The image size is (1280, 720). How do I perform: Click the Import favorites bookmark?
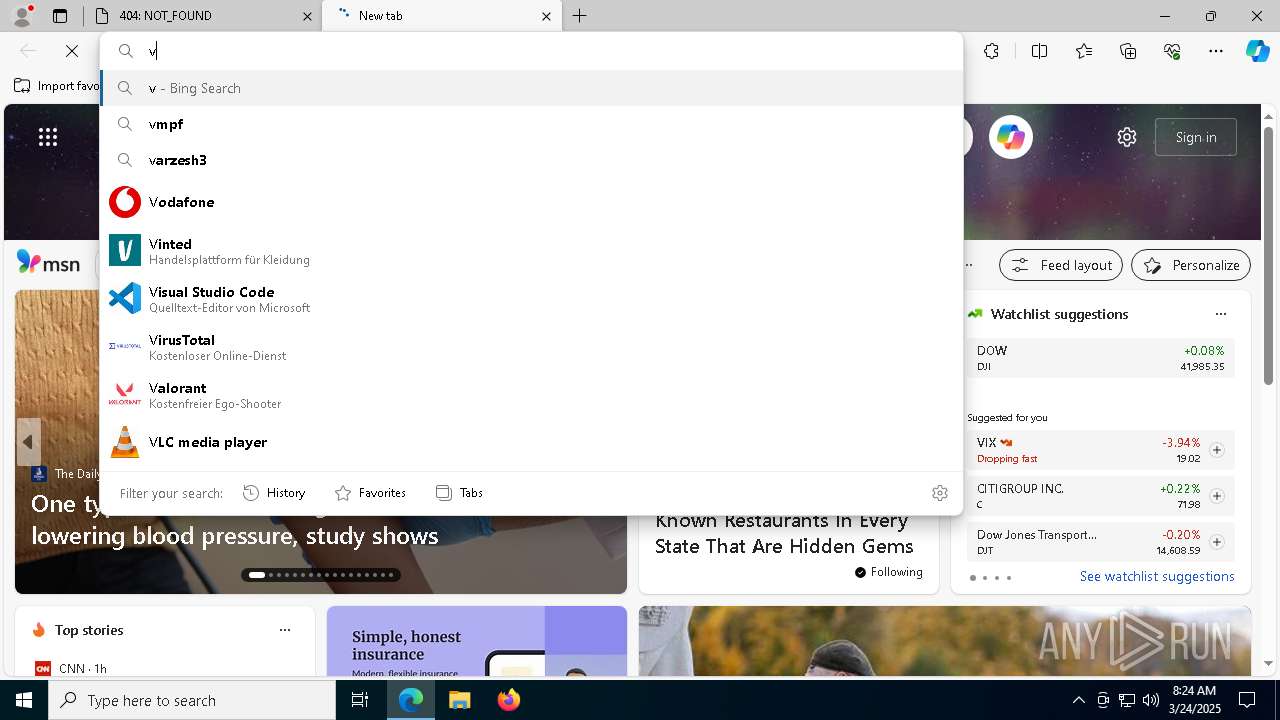pyautogui.click(x=57, y=86)
